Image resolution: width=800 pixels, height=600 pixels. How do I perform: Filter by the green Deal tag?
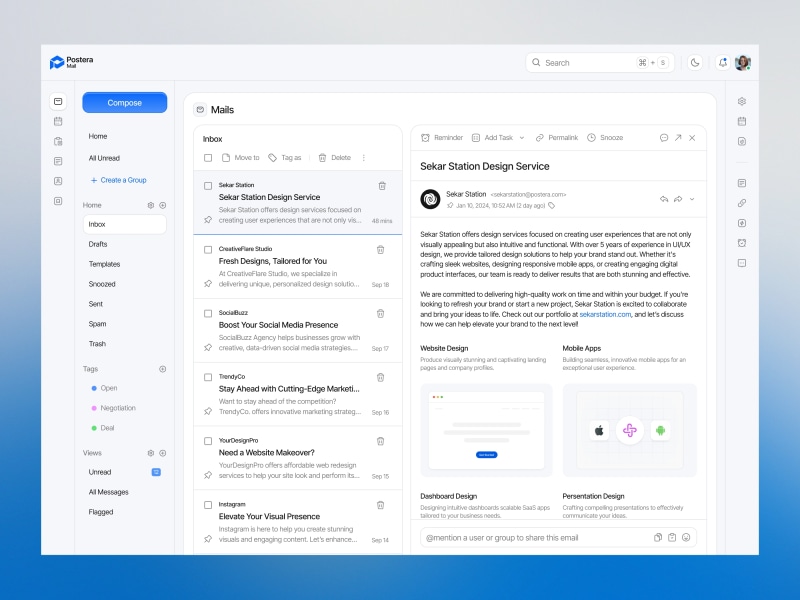[103, 428]
